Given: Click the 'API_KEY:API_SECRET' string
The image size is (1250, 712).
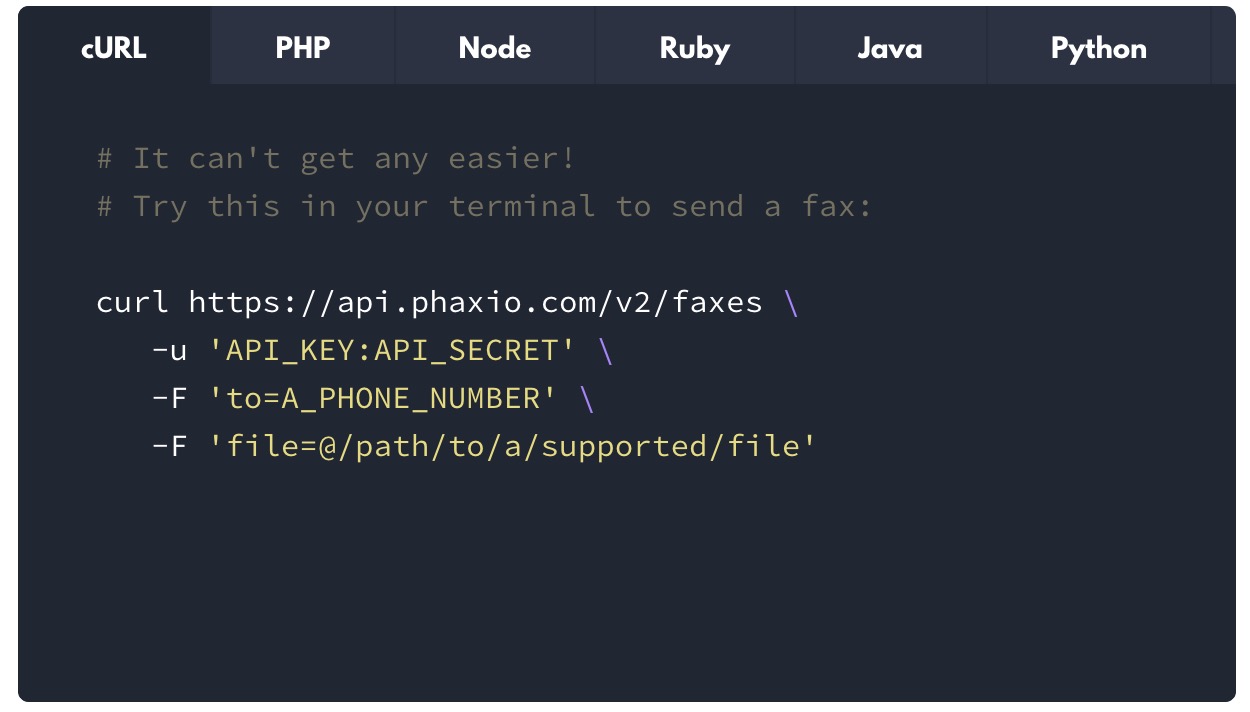Looking at the screenshot, I should pos(392,350).
